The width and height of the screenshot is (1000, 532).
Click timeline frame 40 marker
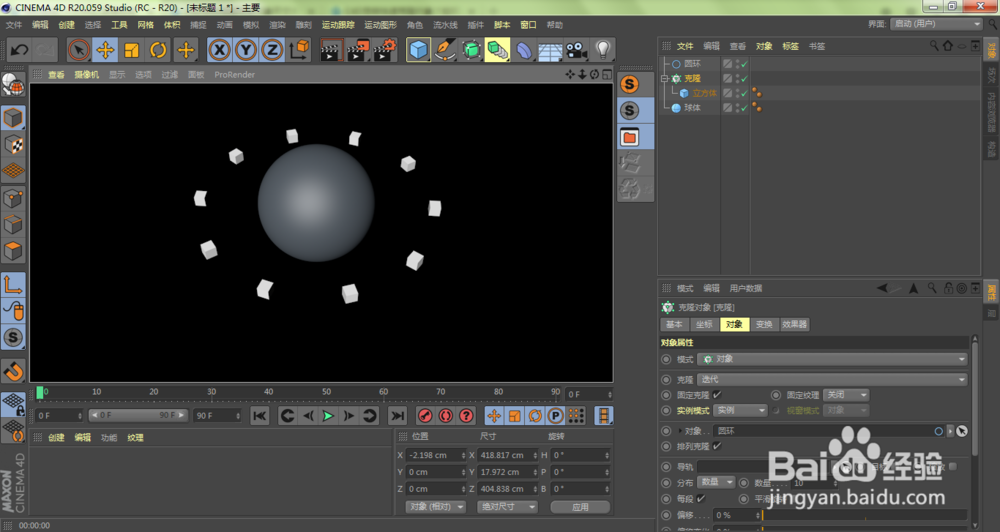point(268,392)
